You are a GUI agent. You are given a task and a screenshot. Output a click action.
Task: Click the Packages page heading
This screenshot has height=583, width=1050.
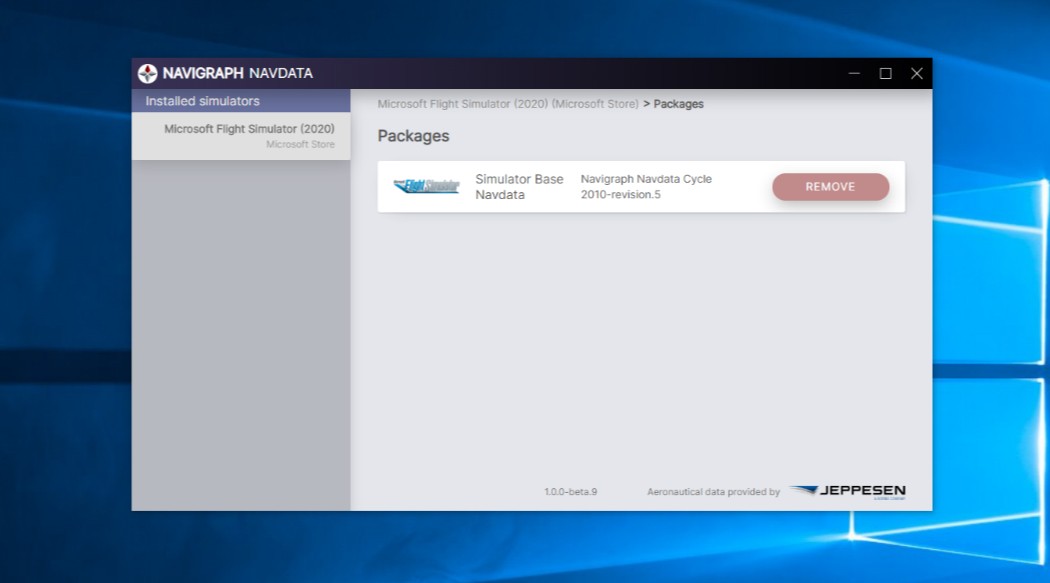(x=413, y=136)
